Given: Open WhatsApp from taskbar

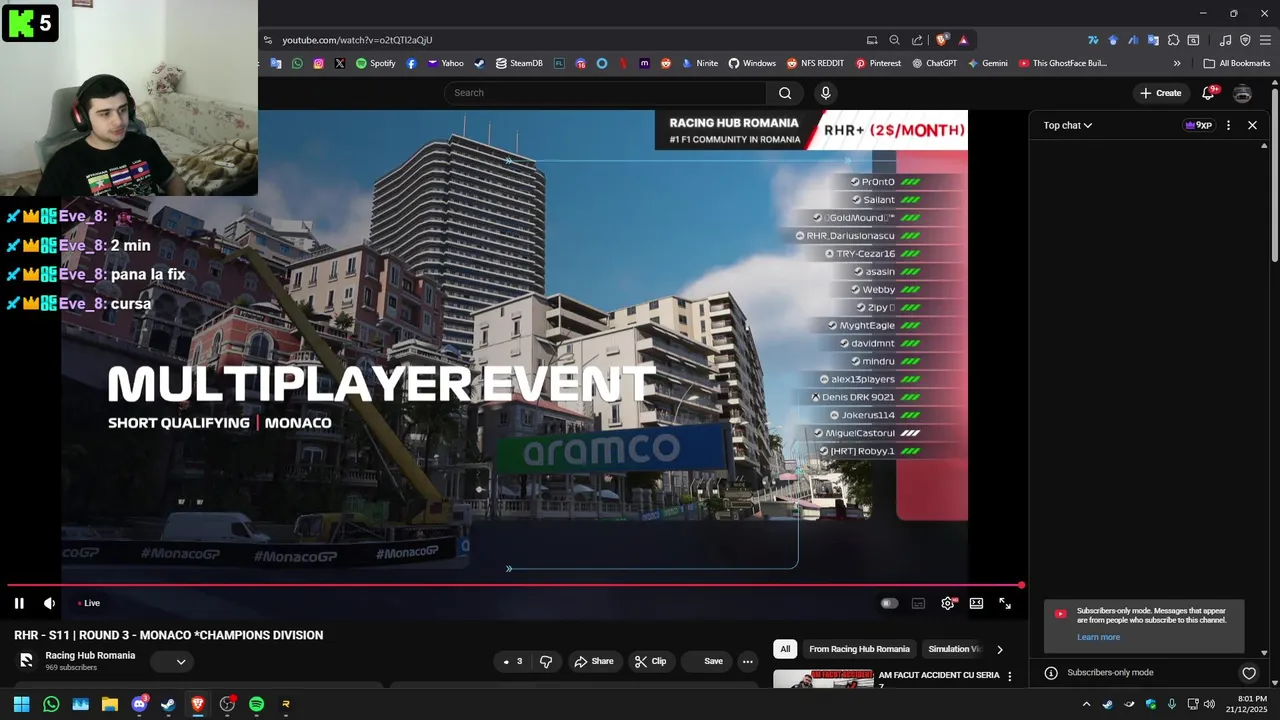Looking at the screenshot, I should [x=51, y=704].
